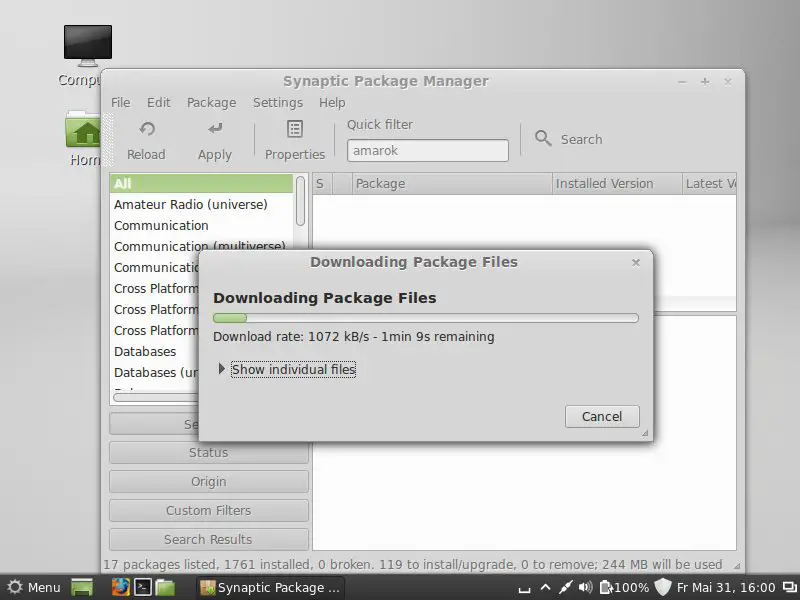Cancel the package download
The image size is (800, 600).
pyautogui.click(x=602, y=416)
